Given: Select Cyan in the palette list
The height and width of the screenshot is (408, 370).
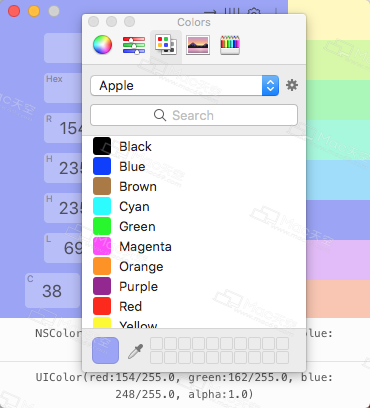Looking at the screenshot, I should pyautogui.click(x=194, y=206).
